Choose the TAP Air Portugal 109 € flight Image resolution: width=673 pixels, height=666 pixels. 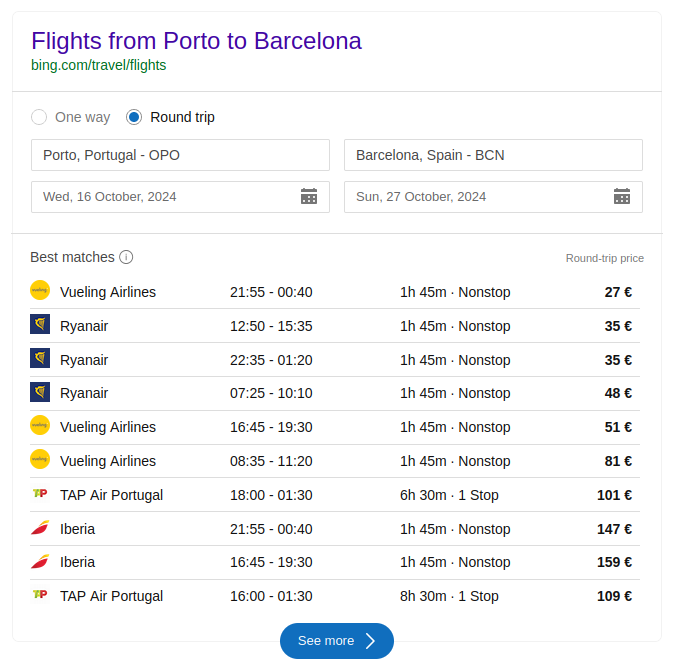335,596
